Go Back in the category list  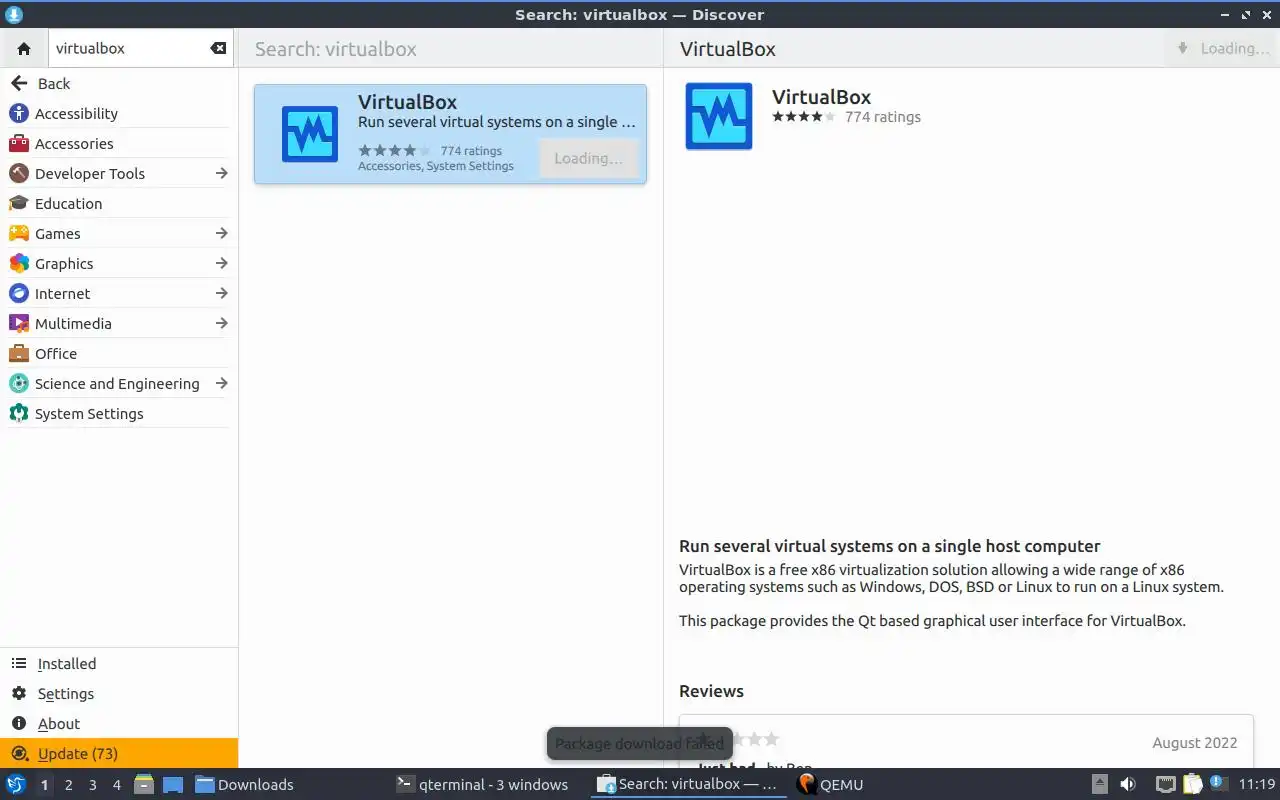[119, 83]
